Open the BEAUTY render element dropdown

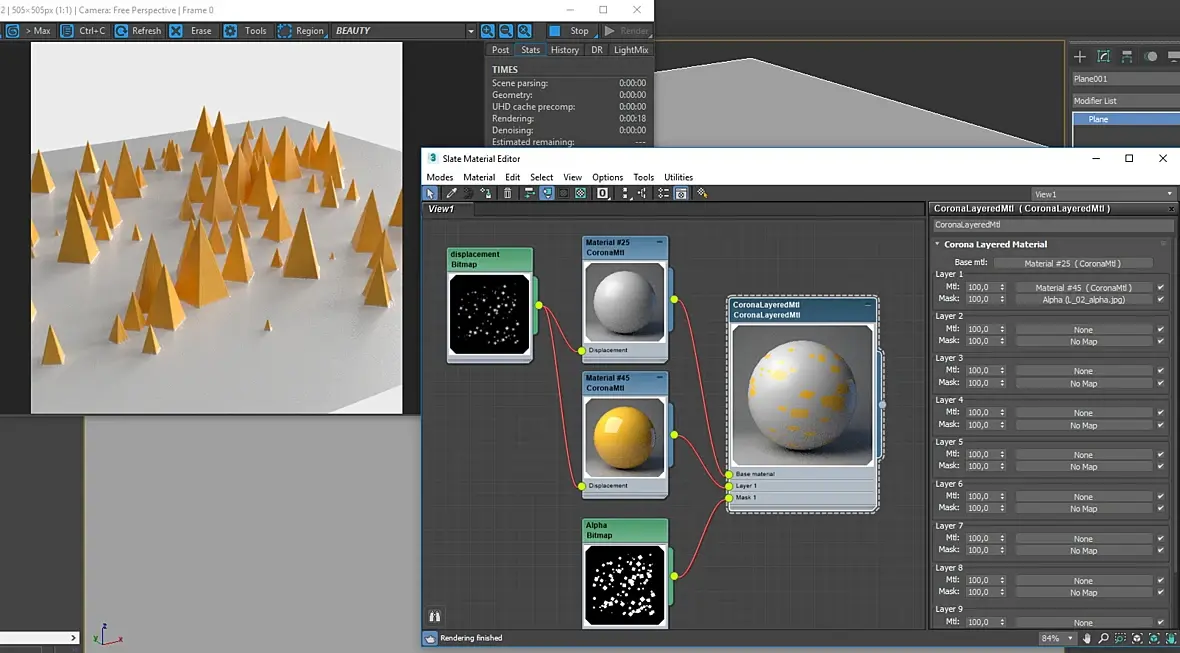click(x=470, y=31)
